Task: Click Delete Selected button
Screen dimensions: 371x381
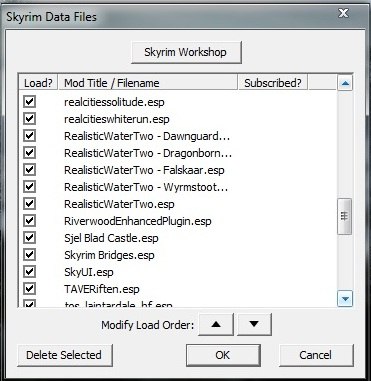Action: click(65, 355)
